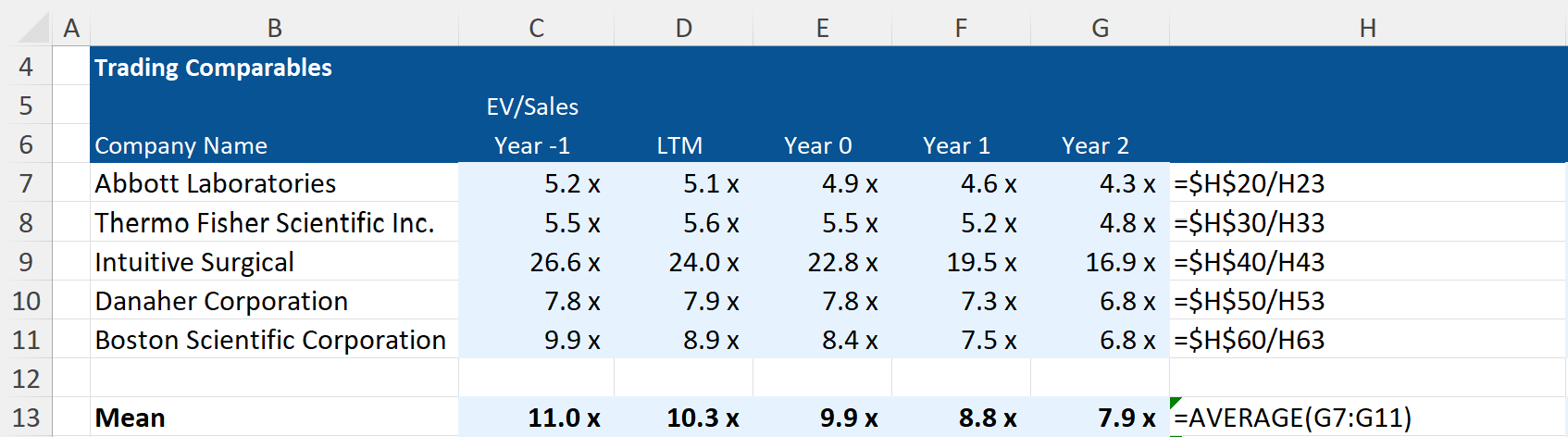Select row 6 header
Screen dimensions: 1568x437
point(26,144)
